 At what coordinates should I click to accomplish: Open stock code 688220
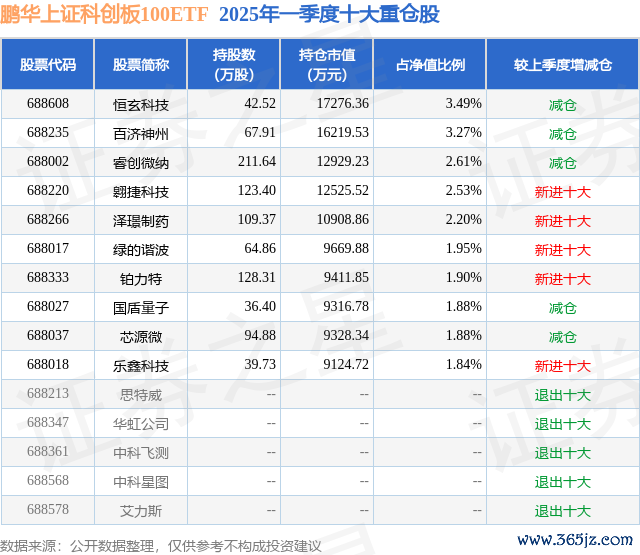coord(48,191)
